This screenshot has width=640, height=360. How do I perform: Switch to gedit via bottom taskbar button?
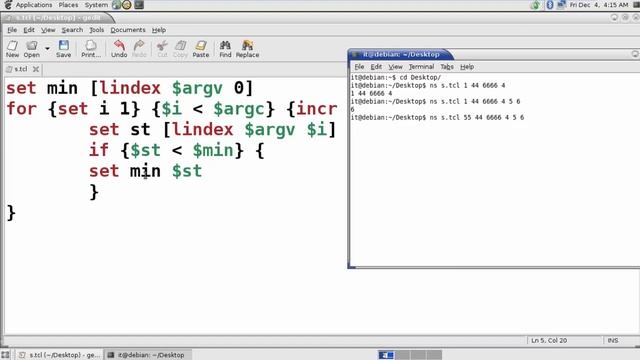pos(59,355)
